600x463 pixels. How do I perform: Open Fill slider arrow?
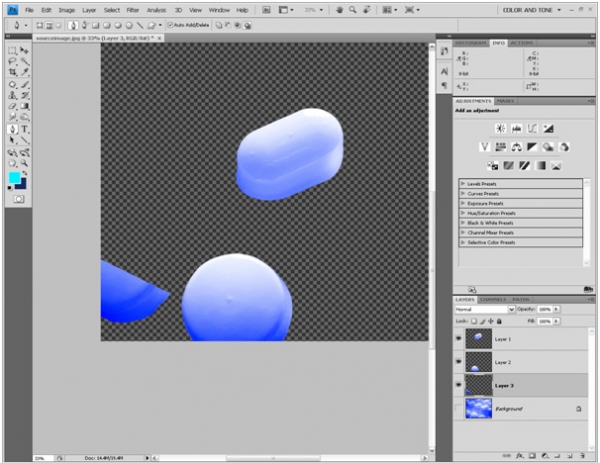556,321
